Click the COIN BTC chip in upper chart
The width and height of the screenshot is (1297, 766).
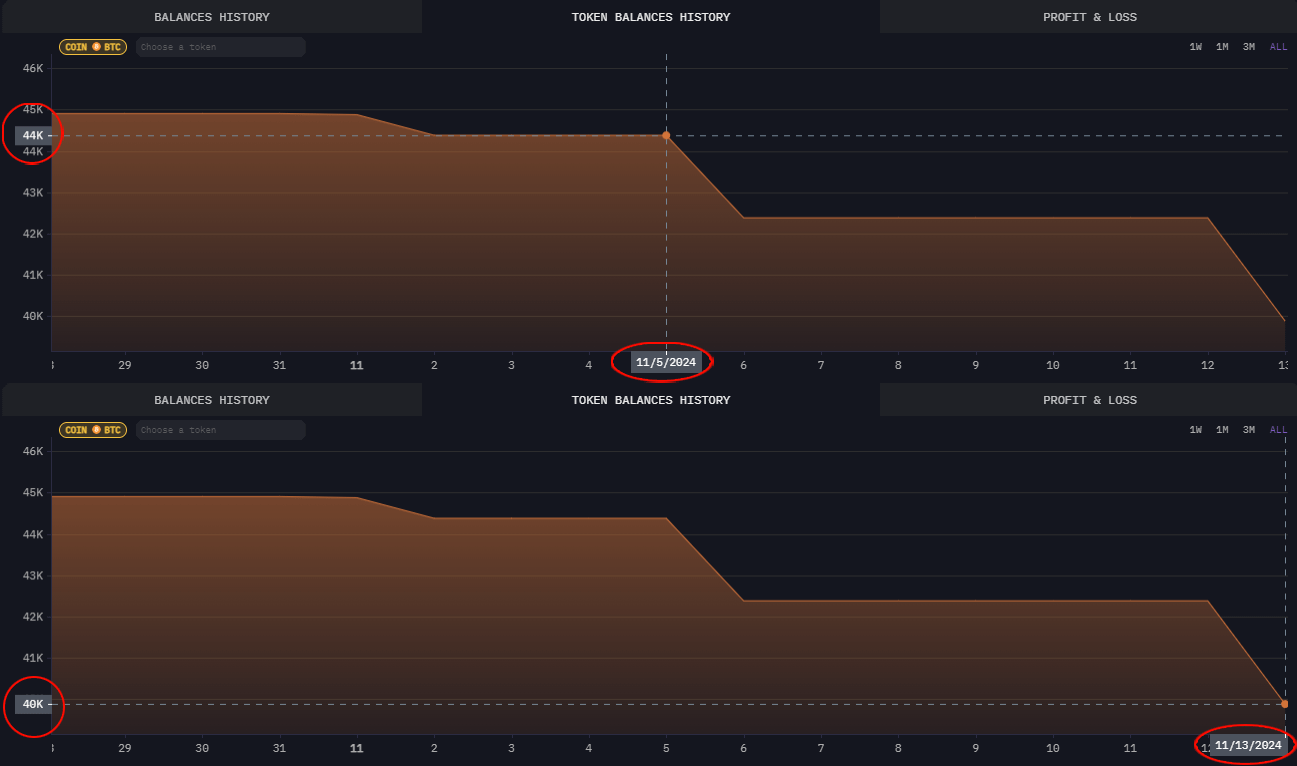[93, 47]
